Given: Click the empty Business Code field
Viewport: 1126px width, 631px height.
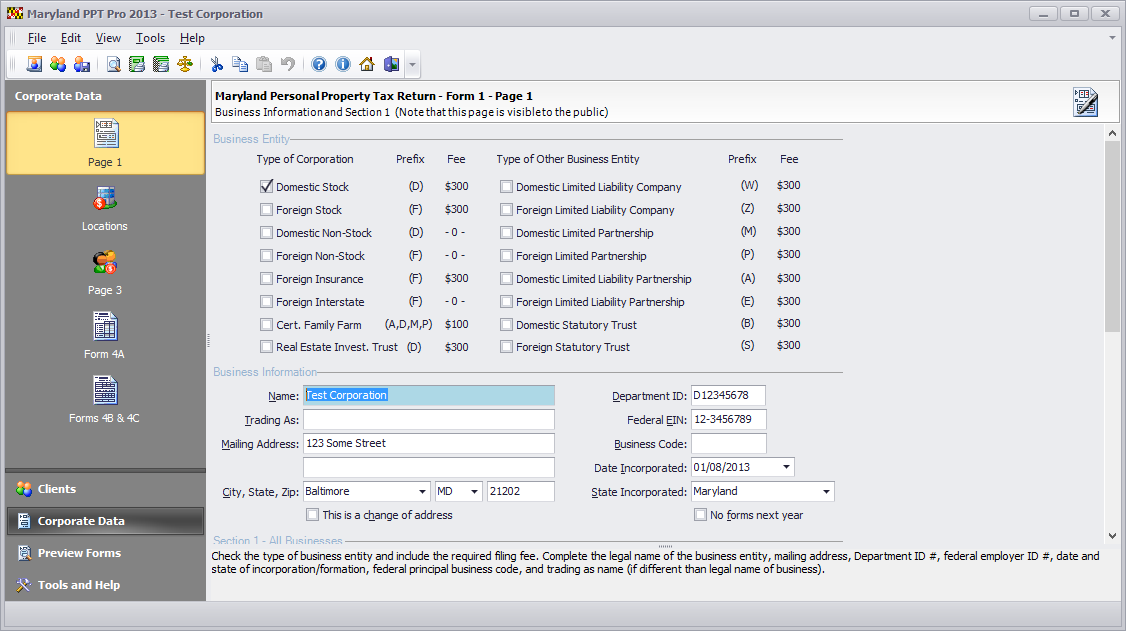Looking at the screenshot, I should click(x=729, y=444).
